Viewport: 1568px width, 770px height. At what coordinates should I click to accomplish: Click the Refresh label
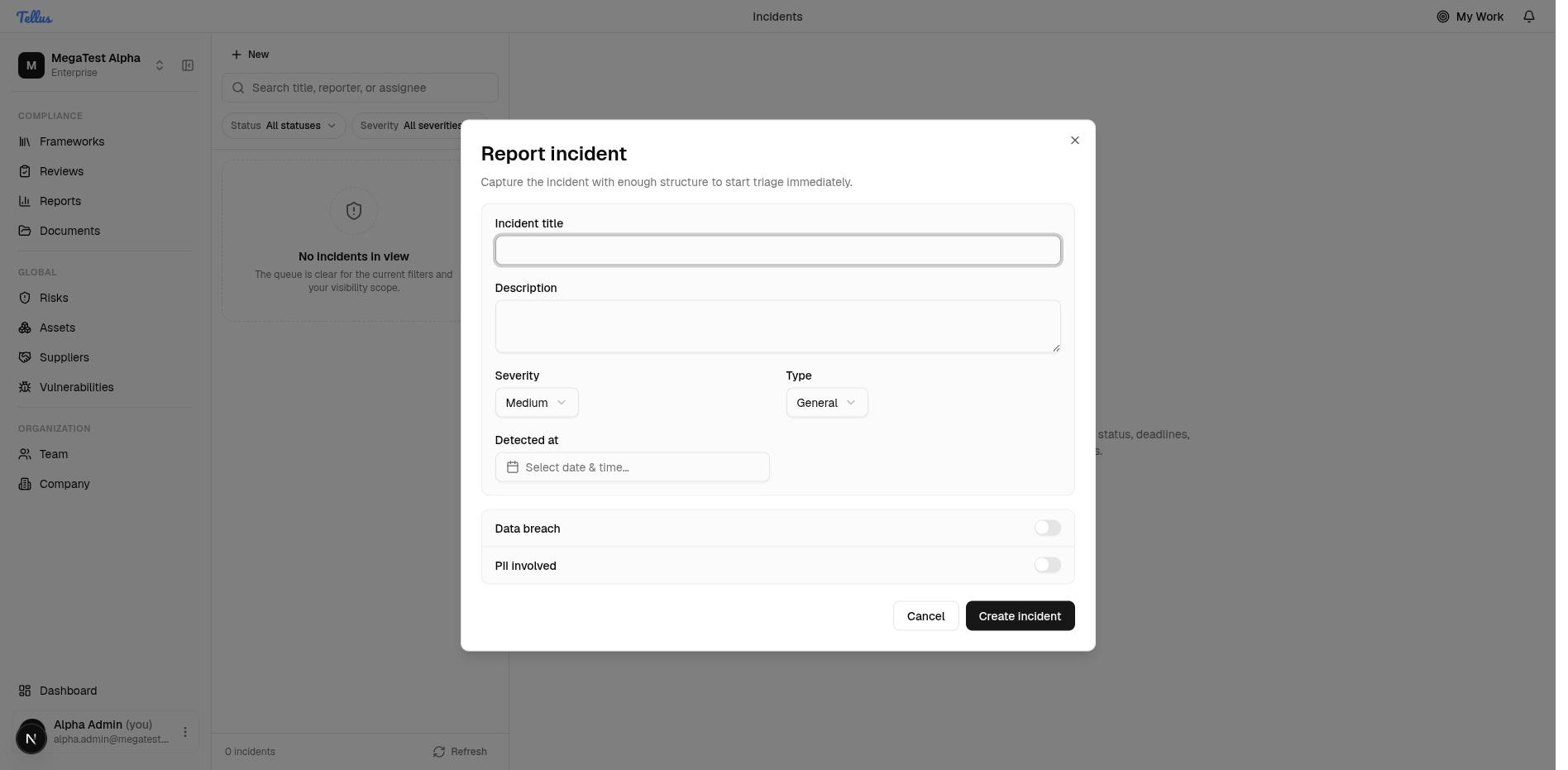(x=469, y=752)
